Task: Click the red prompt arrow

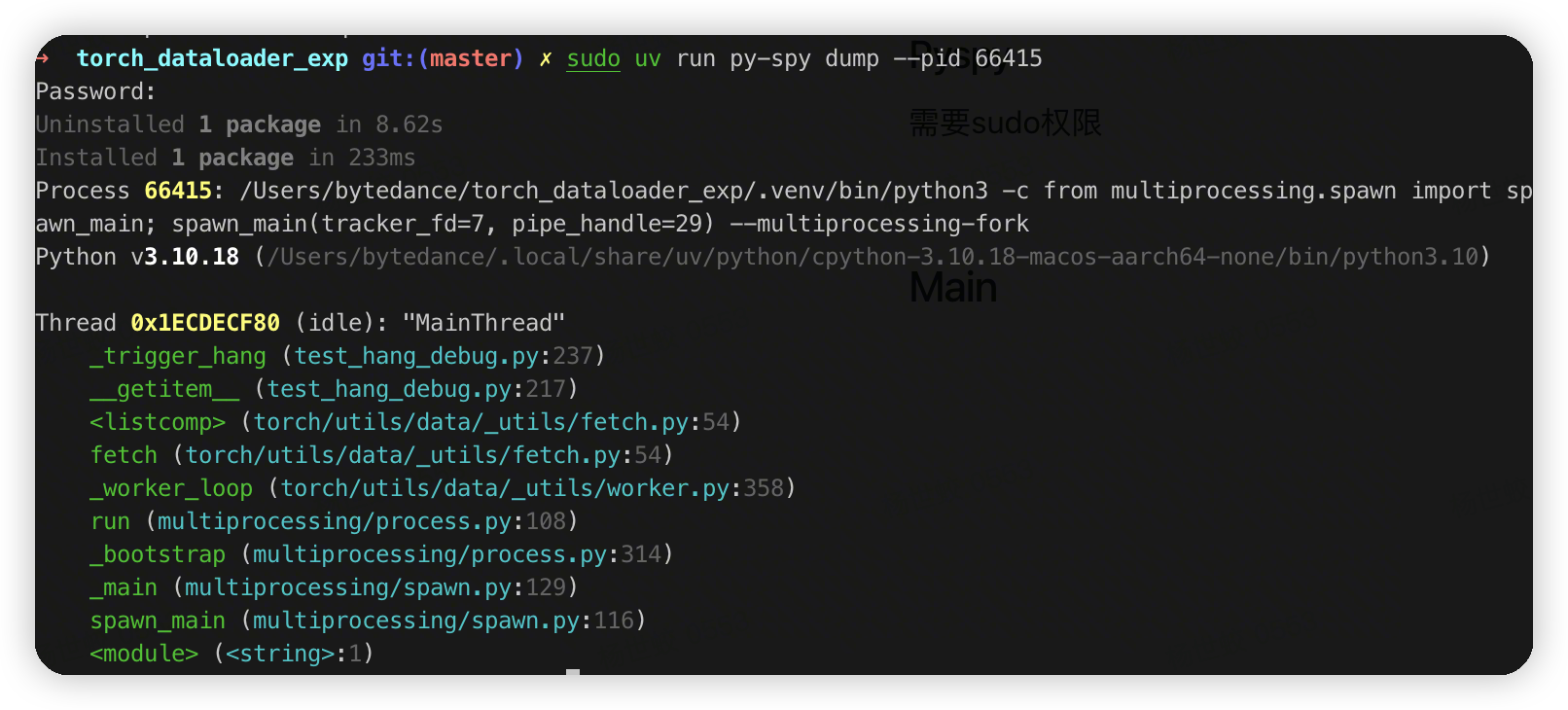Action: 43,58
